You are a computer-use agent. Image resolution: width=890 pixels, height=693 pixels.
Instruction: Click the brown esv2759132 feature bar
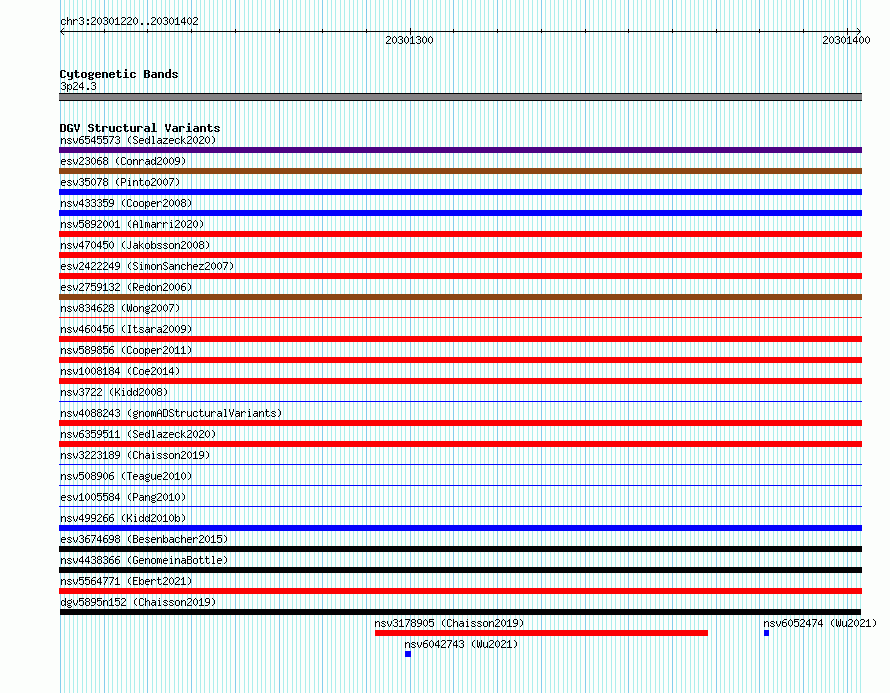tap(460, 297)
